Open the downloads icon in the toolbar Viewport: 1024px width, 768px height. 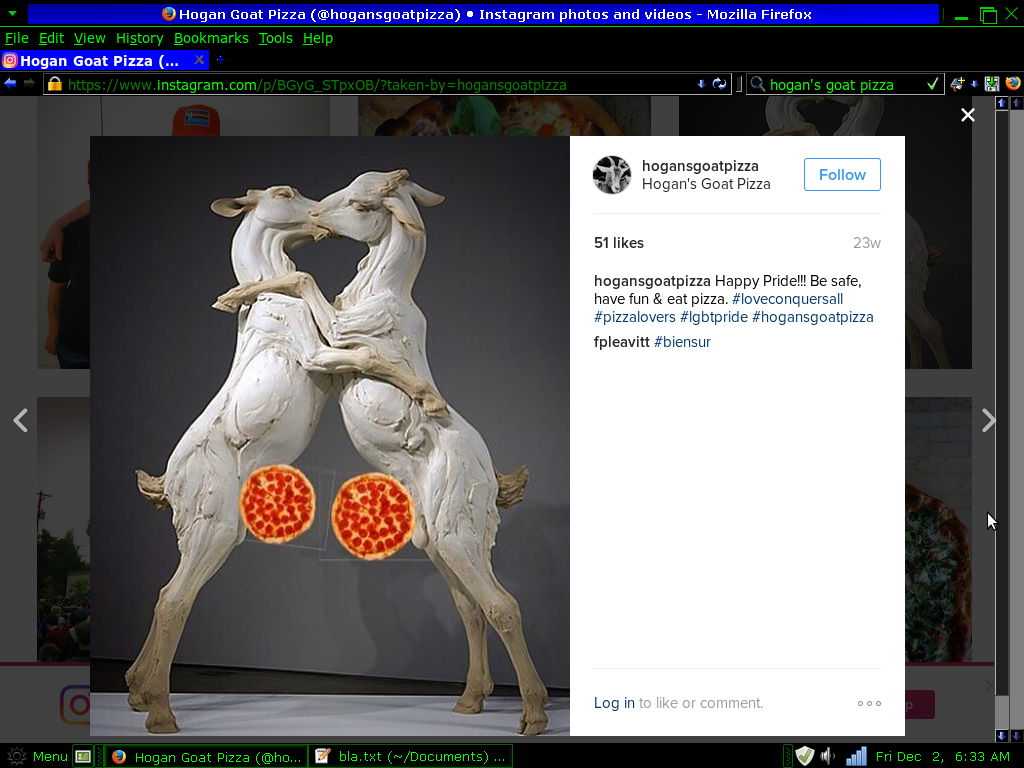pyautogui.click(x=992, y=84)
